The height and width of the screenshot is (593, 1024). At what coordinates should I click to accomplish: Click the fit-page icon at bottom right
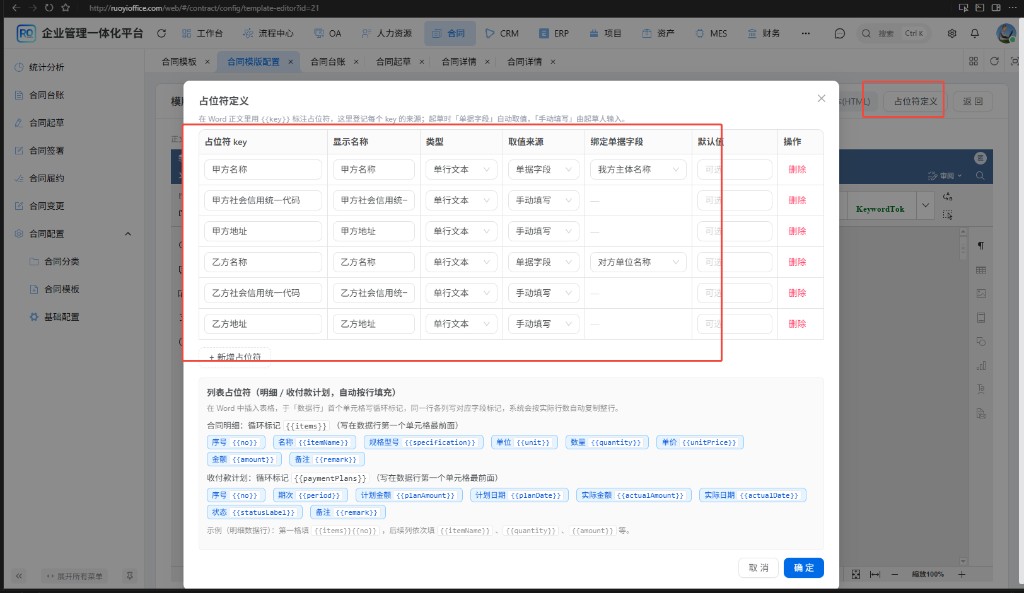pos(856,574)
